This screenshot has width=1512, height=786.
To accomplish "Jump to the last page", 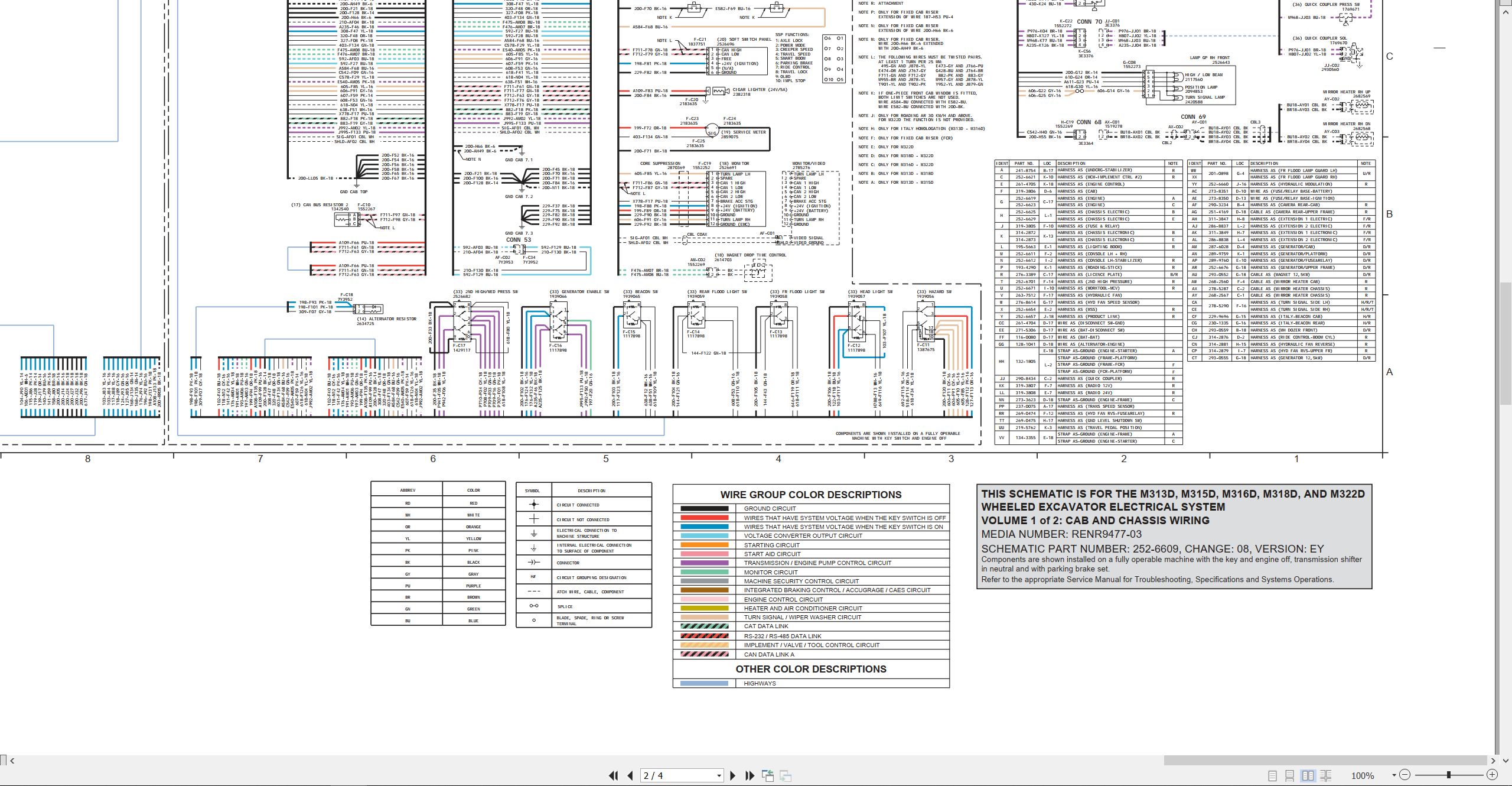I will [750, 775].
